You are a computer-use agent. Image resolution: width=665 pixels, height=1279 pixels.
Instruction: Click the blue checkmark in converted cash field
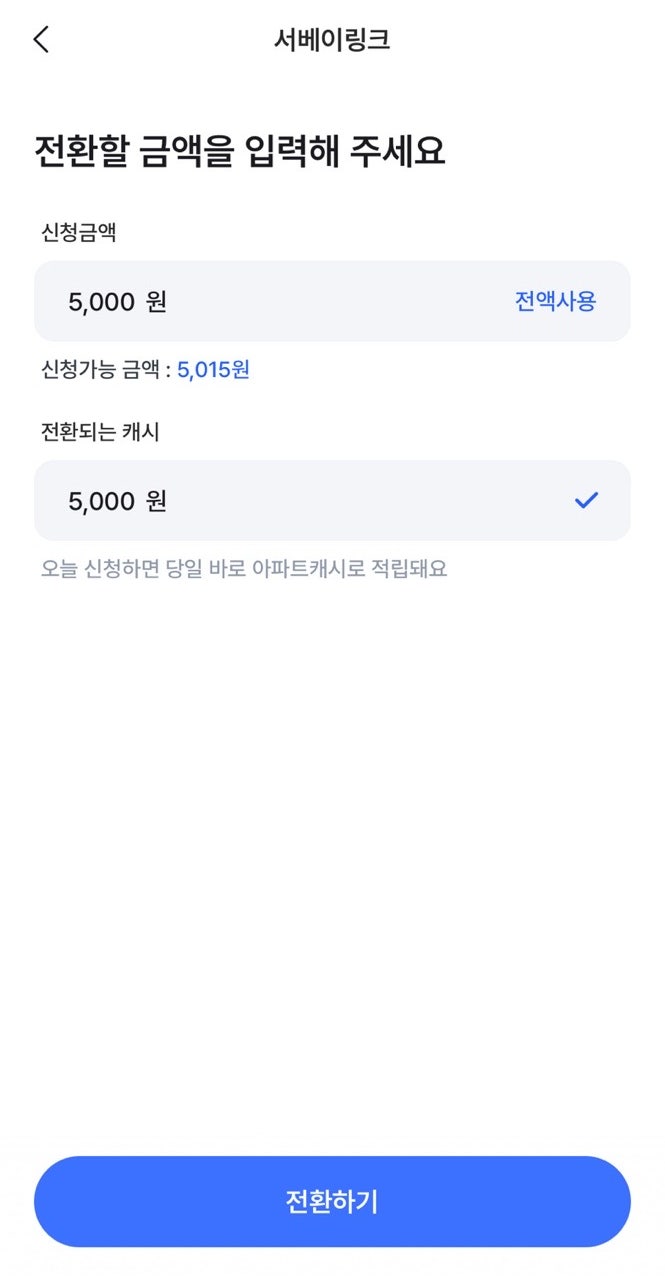pos(586,500)
